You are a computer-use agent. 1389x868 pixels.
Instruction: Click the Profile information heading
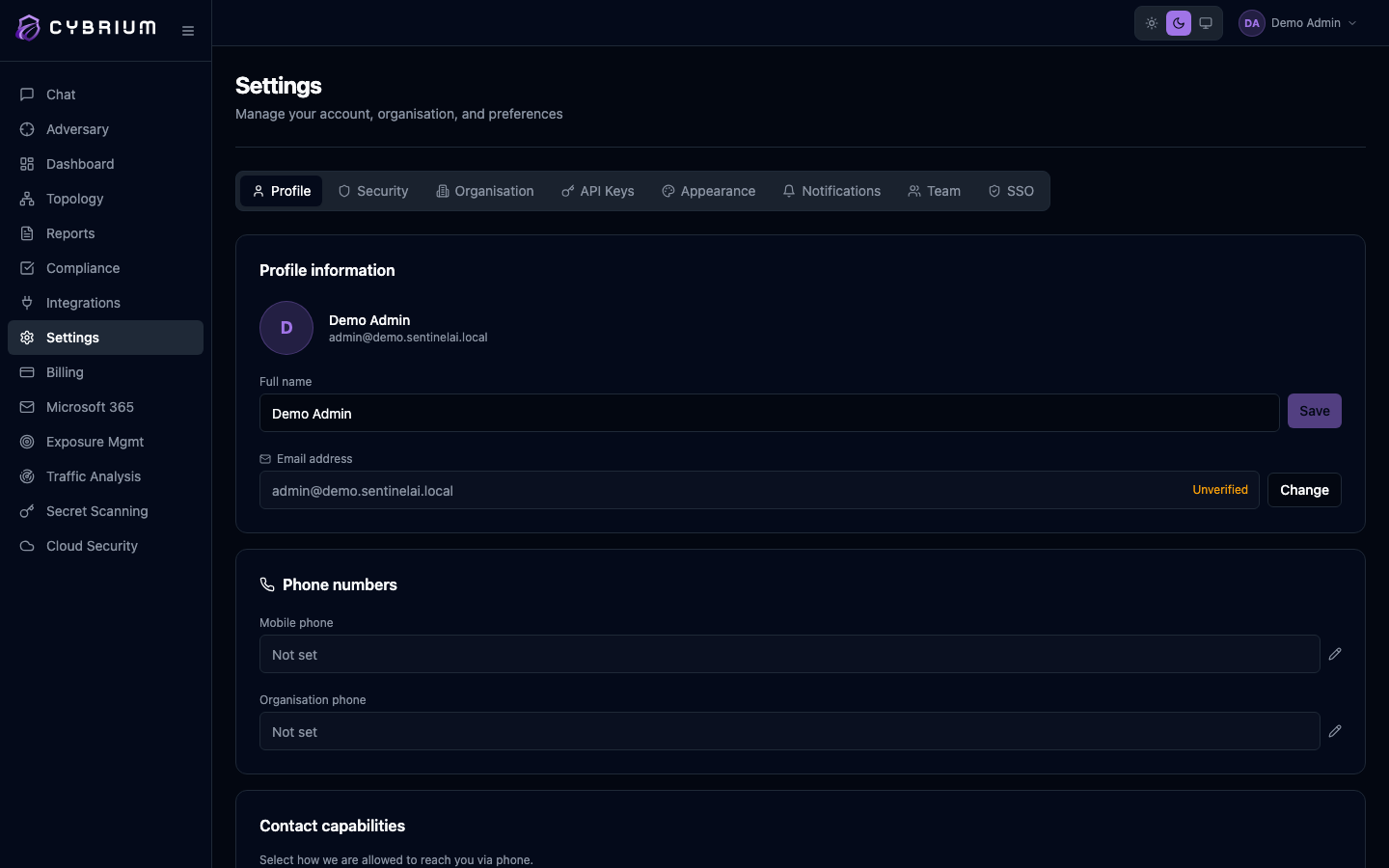coord(327,270)
